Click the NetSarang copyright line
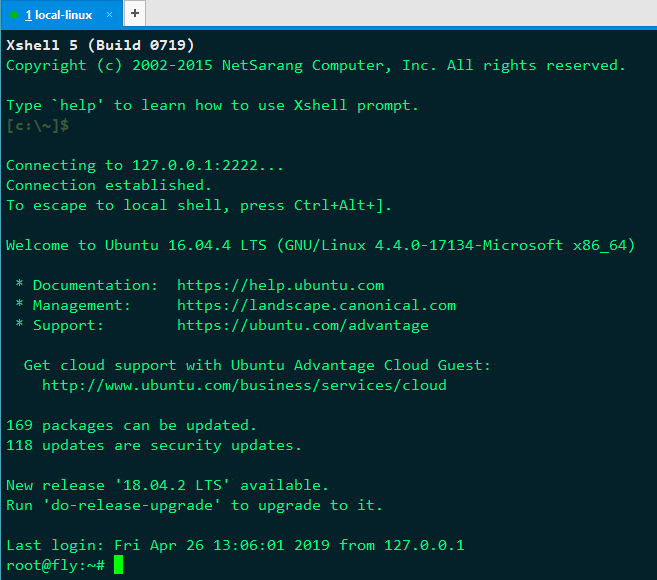 tap(316, 65)
